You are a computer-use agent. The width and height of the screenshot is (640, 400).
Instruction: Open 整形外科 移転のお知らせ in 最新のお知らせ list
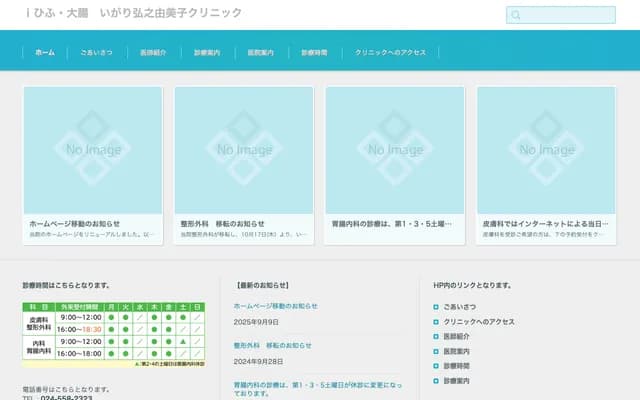[272, 345]
